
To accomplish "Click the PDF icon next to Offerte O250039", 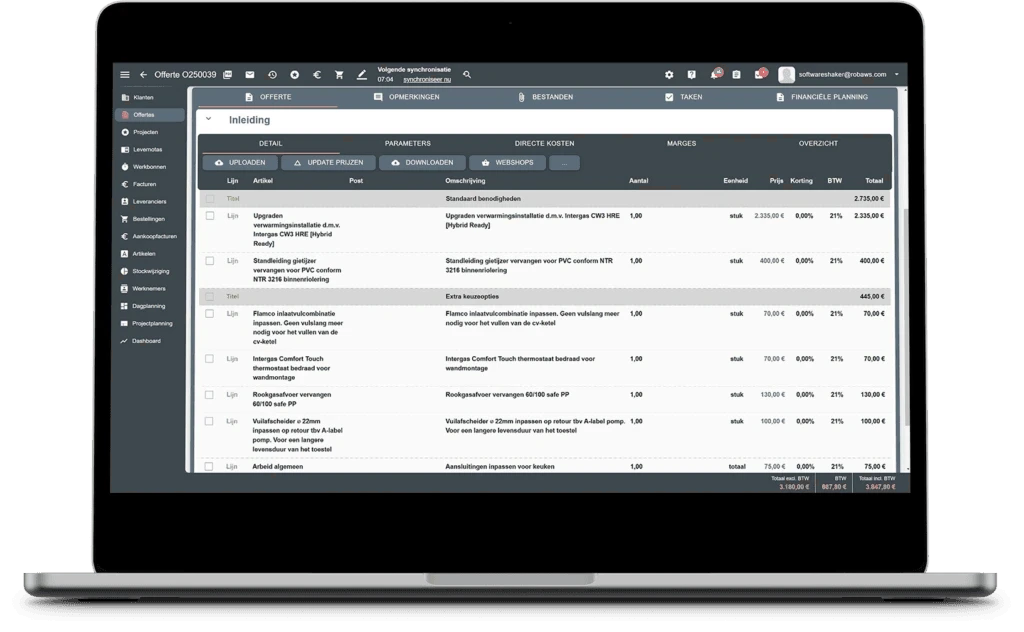I will 227,75.
